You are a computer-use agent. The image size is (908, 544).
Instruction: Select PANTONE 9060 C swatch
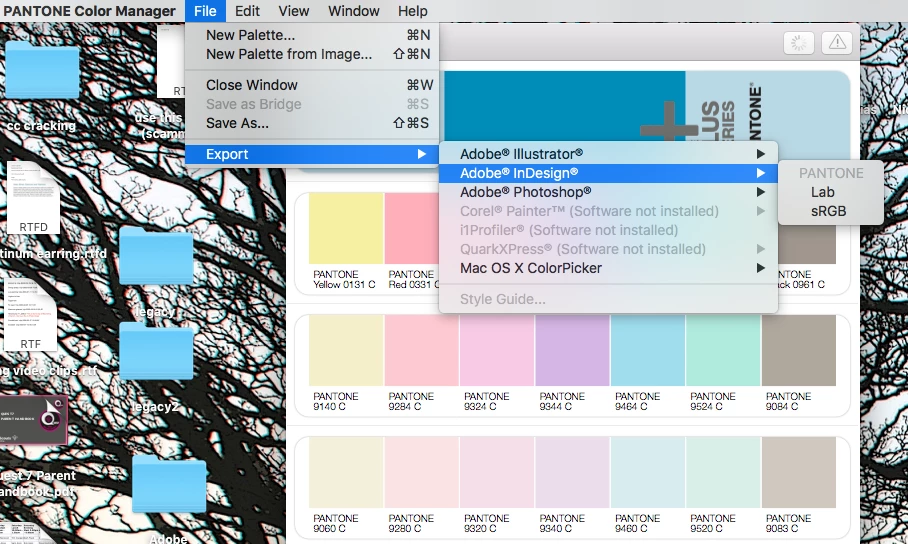point(346,473)
